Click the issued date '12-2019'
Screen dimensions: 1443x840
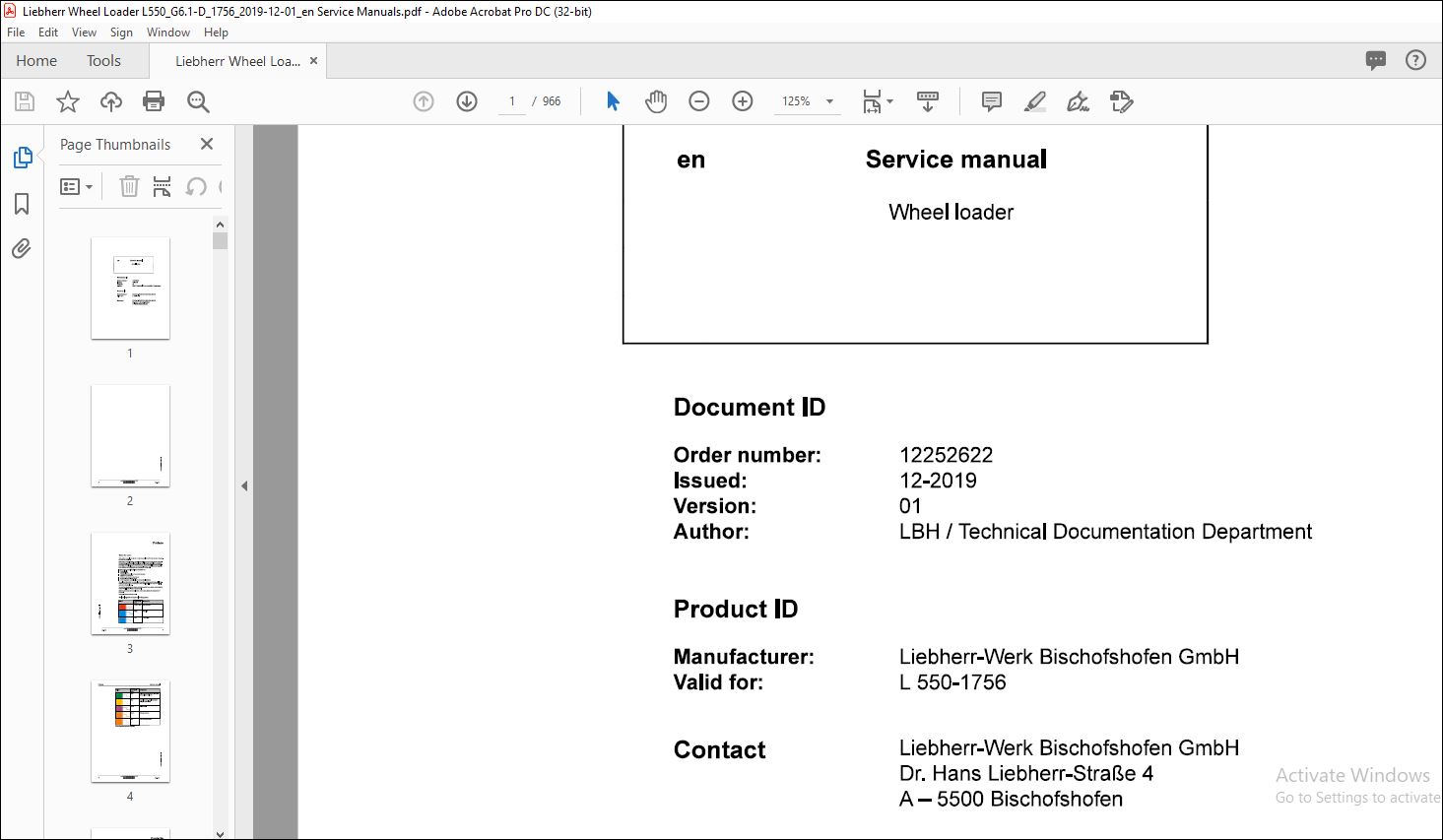(x=938, y=481)
